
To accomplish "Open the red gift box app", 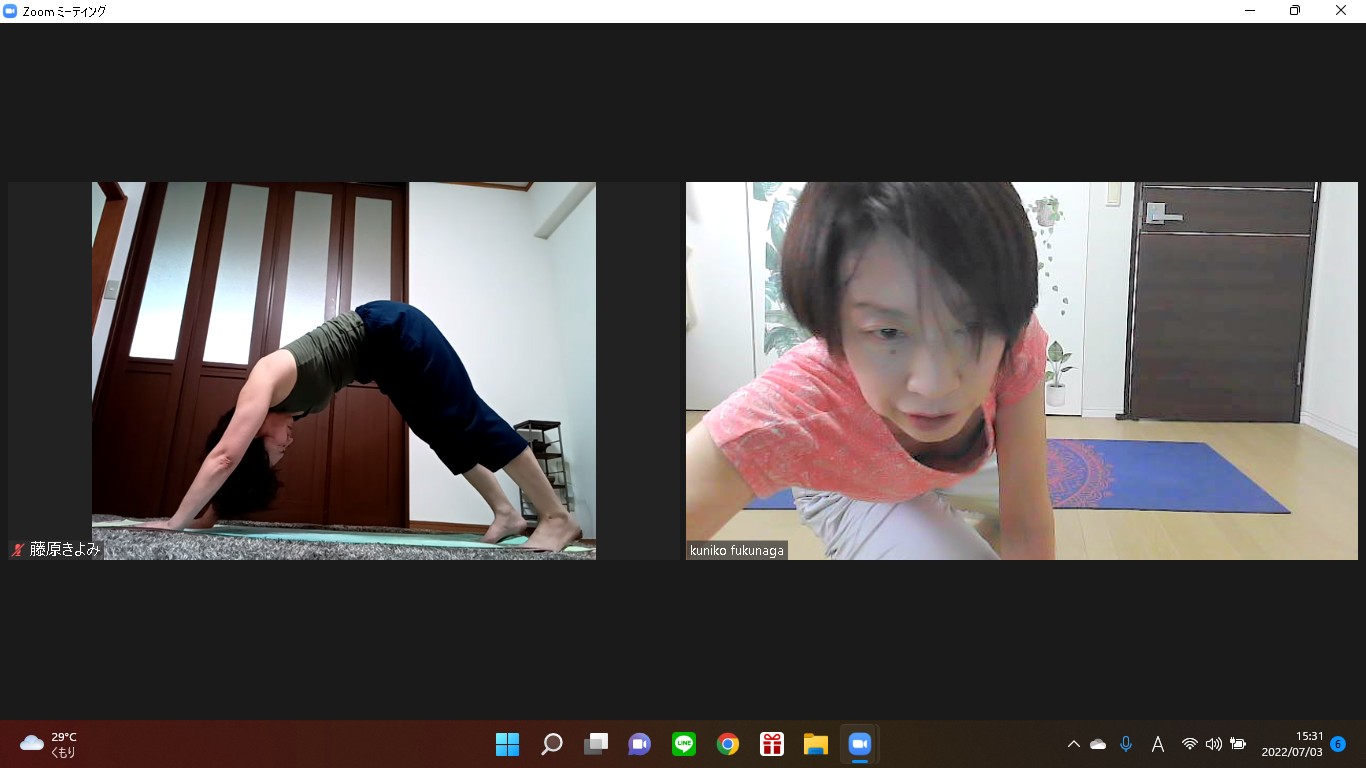I will [x=772, y=744].
